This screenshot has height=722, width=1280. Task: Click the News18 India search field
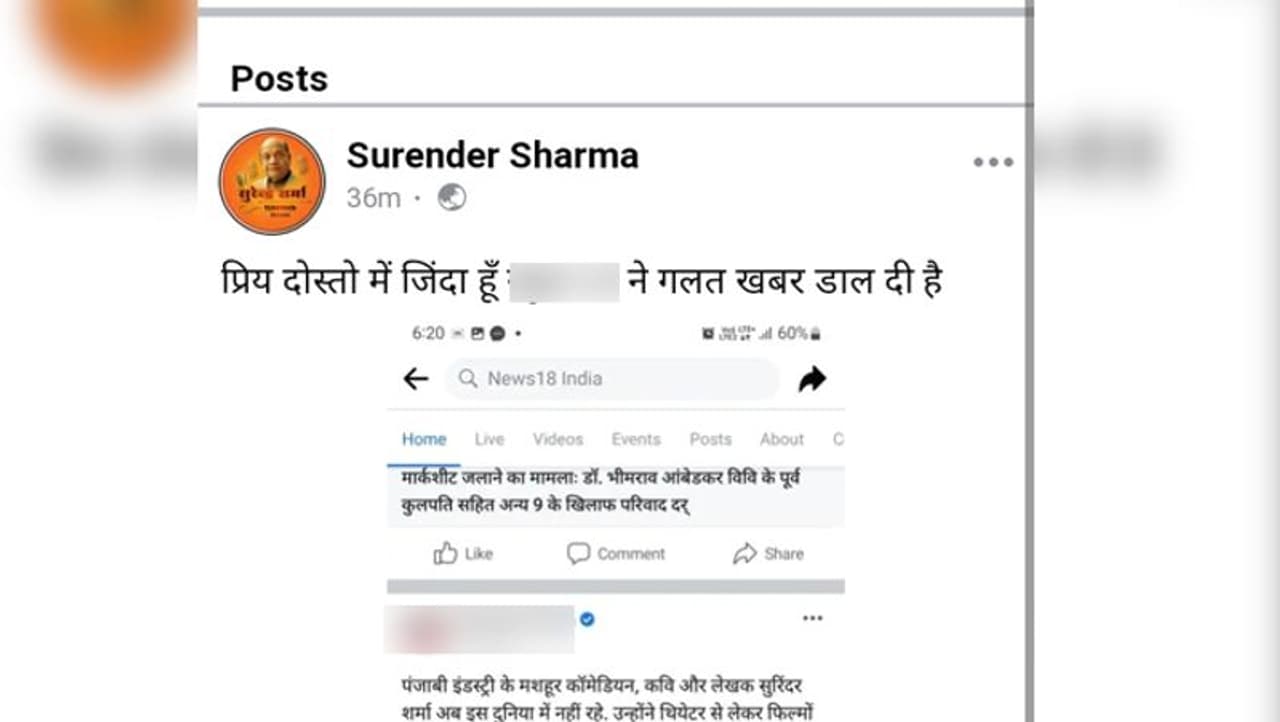tap(612, 379)
